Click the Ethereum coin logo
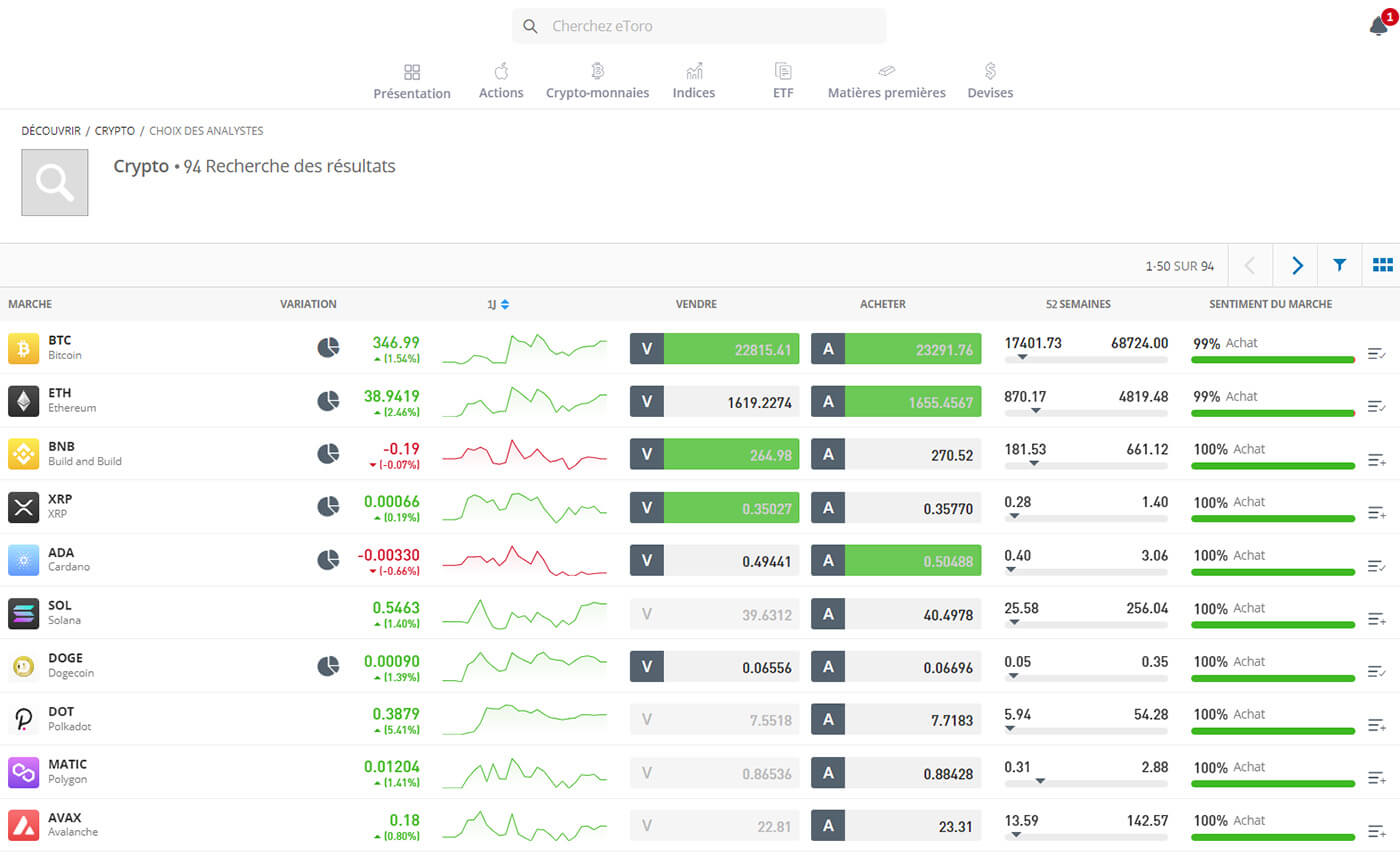1400x857 pixels. 24,401
